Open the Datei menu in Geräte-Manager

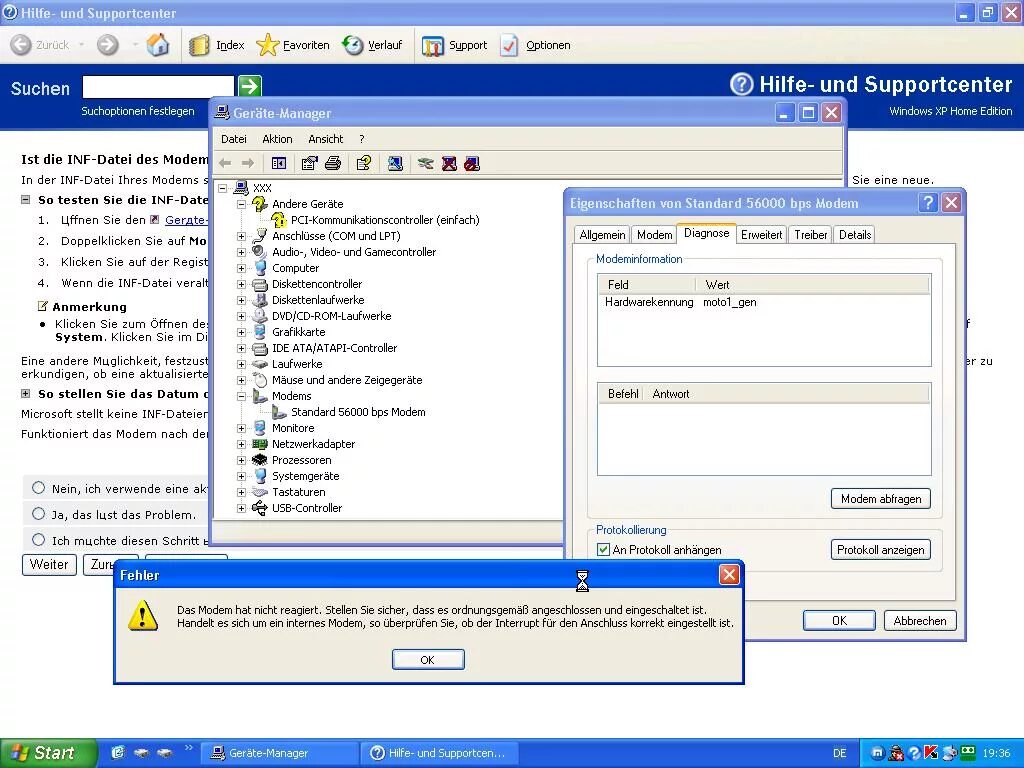[x=234, y=139]
